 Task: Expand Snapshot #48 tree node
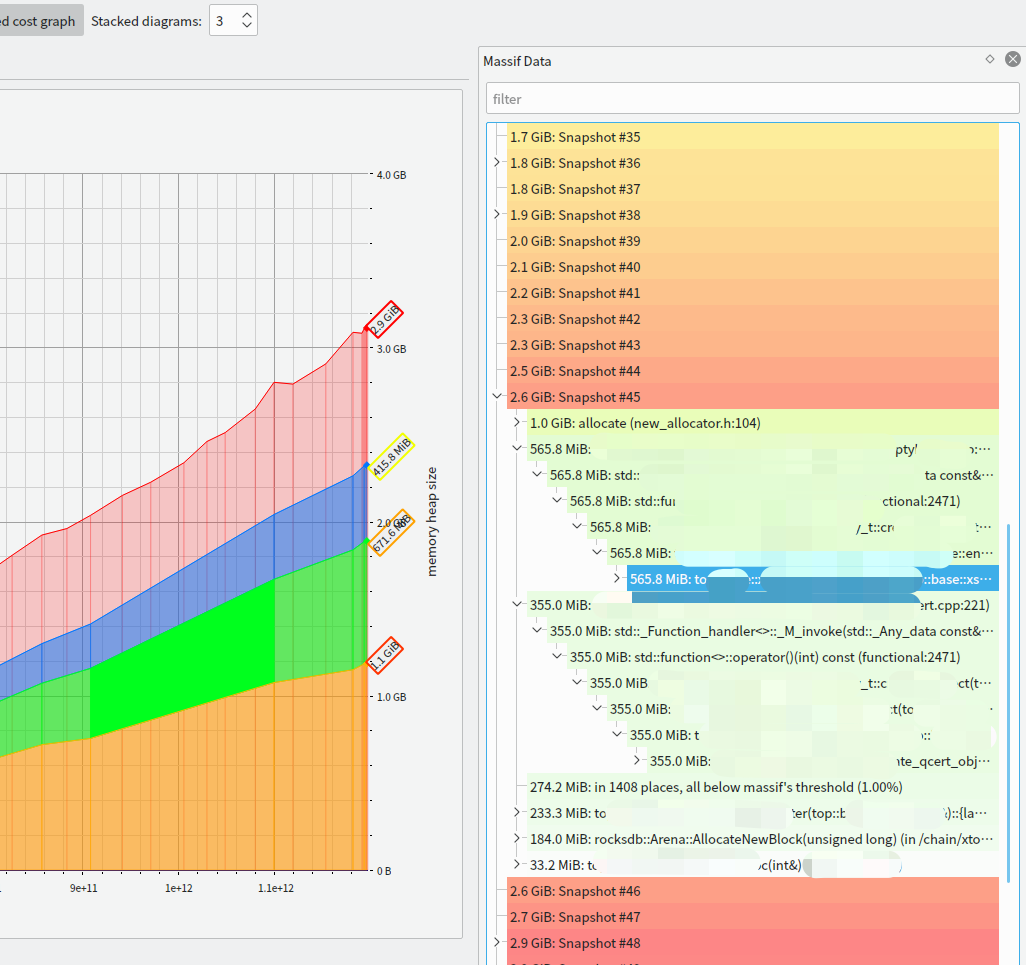tap(497, 943)
